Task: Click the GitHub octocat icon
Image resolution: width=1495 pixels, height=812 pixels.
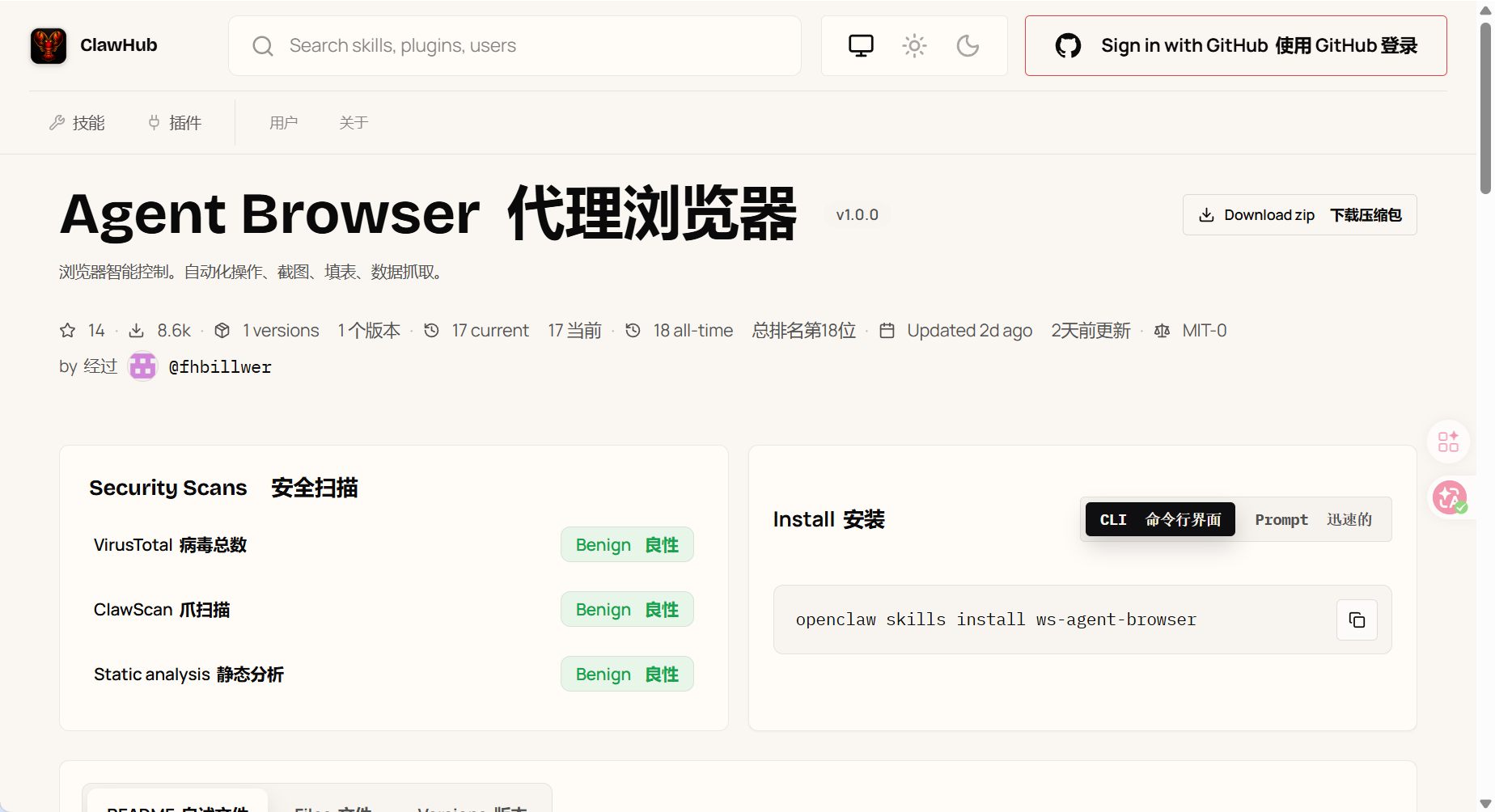Action: pyautogui.click(x=1068, y=45)
